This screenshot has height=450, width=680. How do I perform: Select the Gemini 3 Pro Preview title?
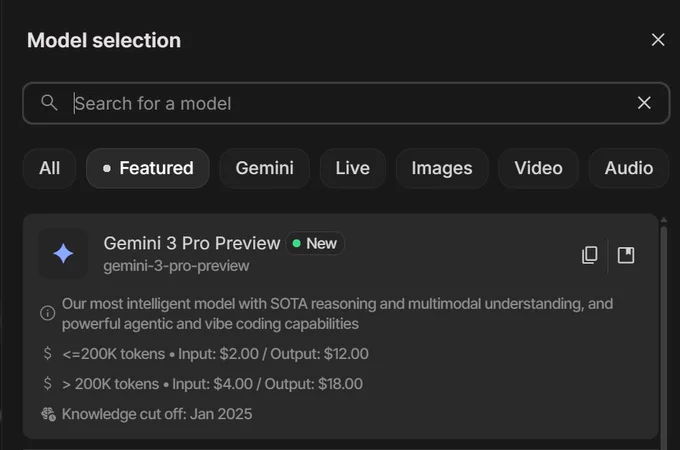(192, 244)
